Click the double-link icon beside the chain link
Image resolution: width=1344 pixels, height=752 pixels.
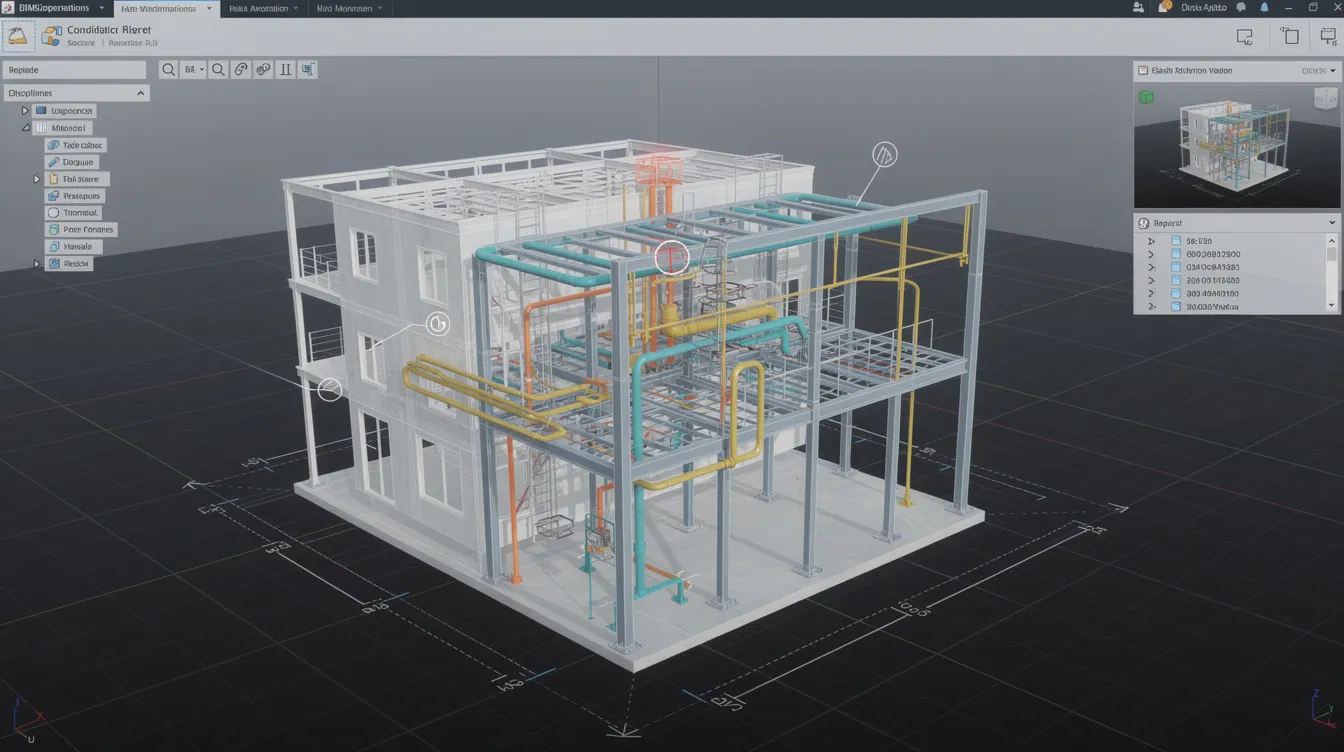click(x=263, y=70)
